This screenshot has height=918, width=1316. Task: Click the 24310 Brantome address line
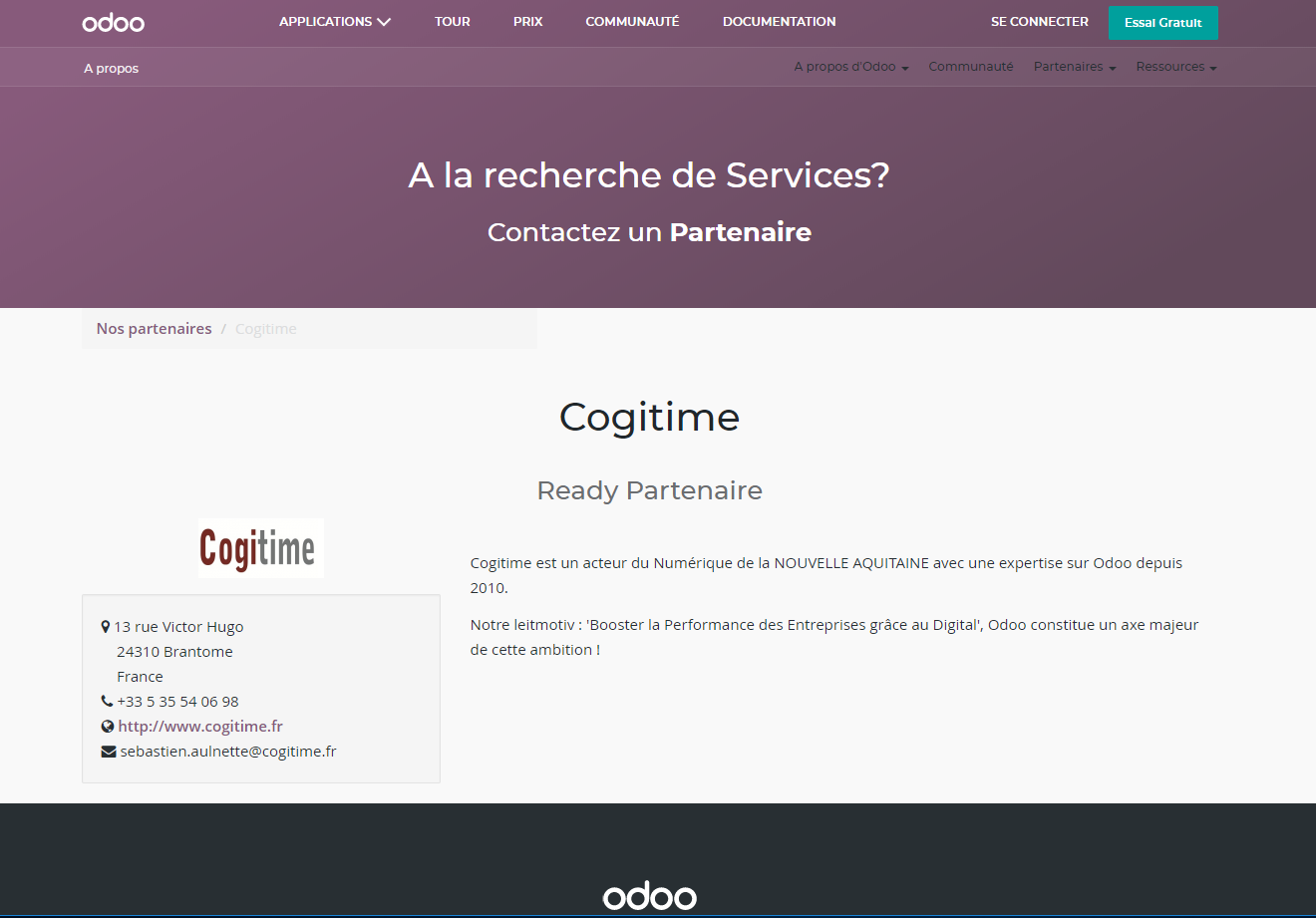175,652
